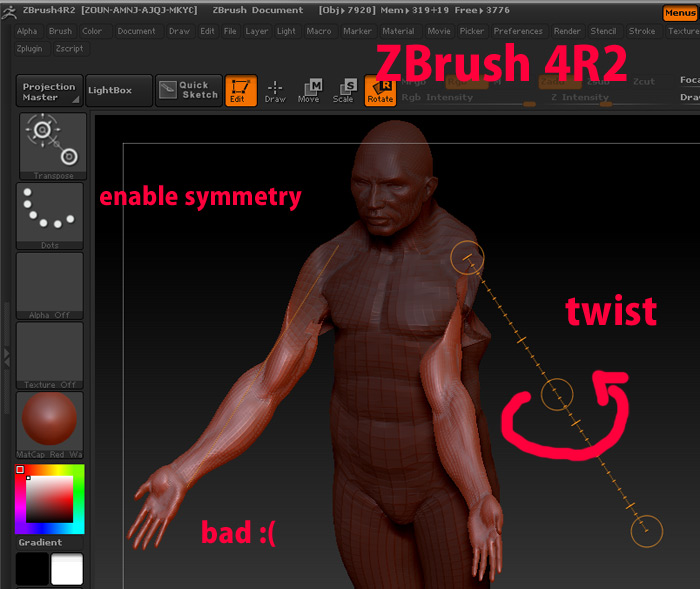Click the Draw Size slider label

pos(689,97)
